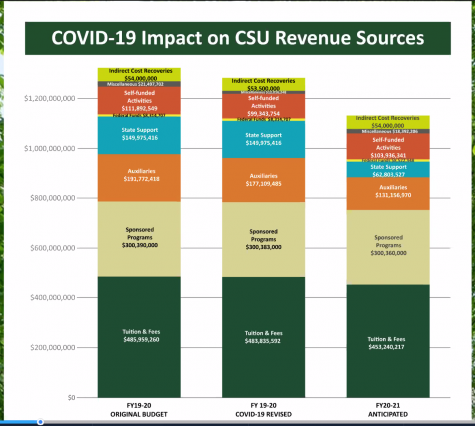Click the $1,000,000,000 y-axis label
Image resolution: width=475 pixels, height=426 pixels.
[x=50, y=148]
